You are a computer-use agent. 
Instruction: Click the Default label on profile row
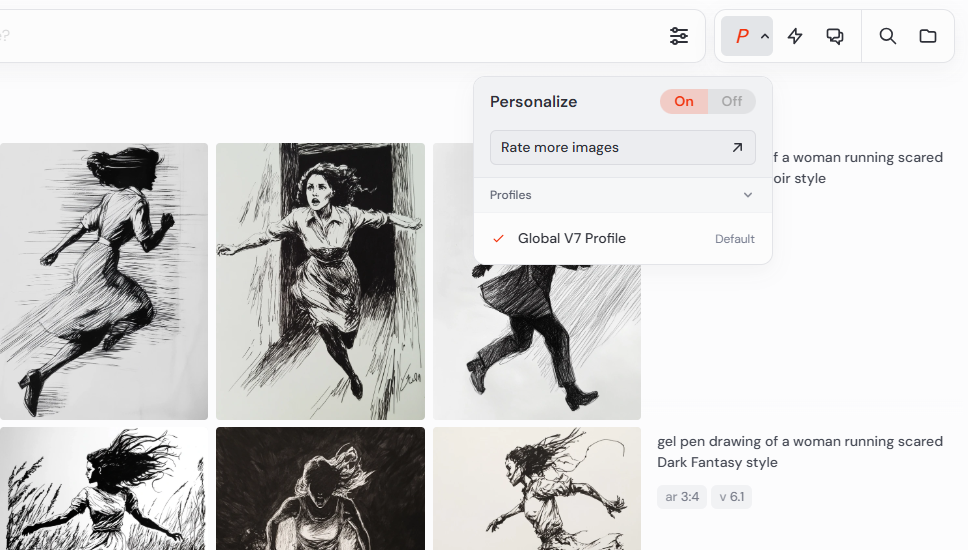coord(734,239)
